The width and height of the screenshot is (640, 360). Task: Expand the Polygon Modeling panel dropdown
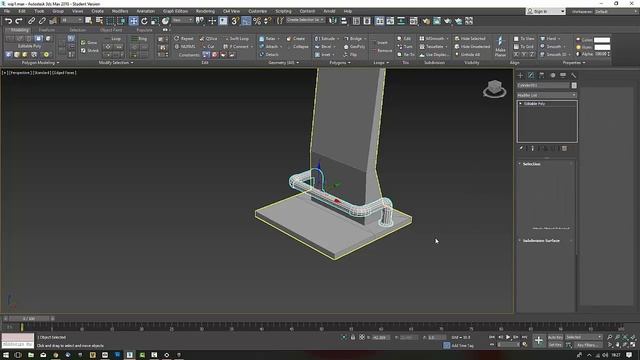[40, 63]
